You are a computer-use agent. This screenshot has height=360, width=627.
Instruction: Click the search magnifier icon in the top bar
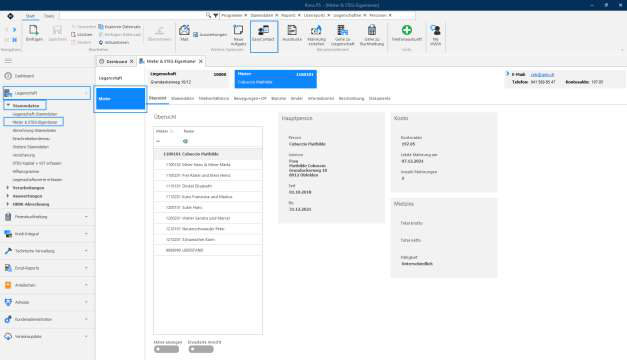click(x=208, y=15)
